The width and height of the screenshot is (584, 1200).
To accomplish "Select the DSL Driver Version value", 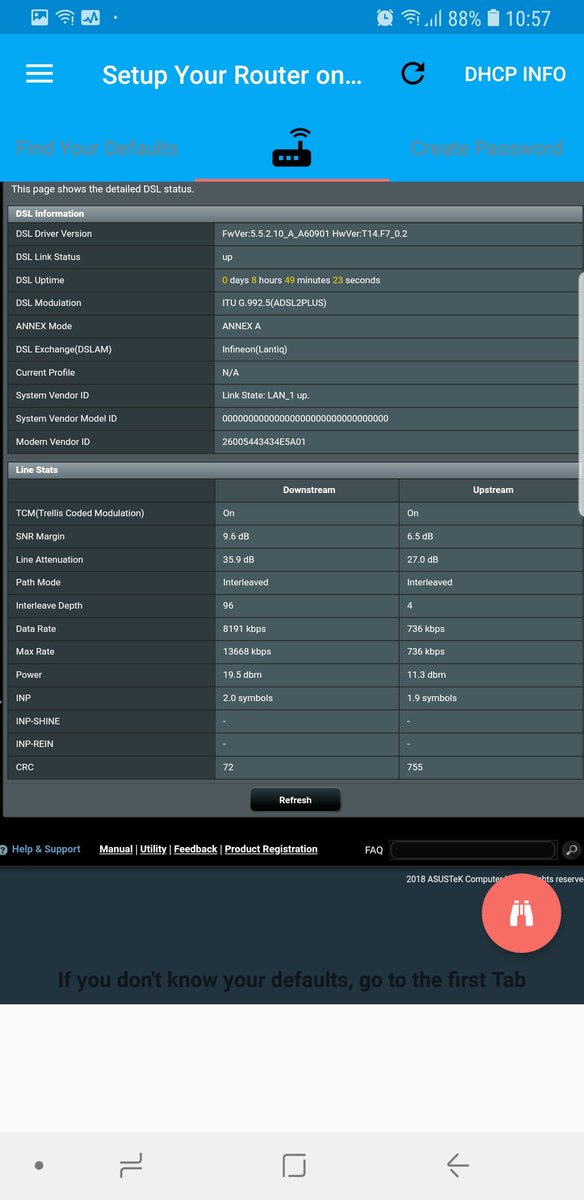I will click(x=314, y=233).
